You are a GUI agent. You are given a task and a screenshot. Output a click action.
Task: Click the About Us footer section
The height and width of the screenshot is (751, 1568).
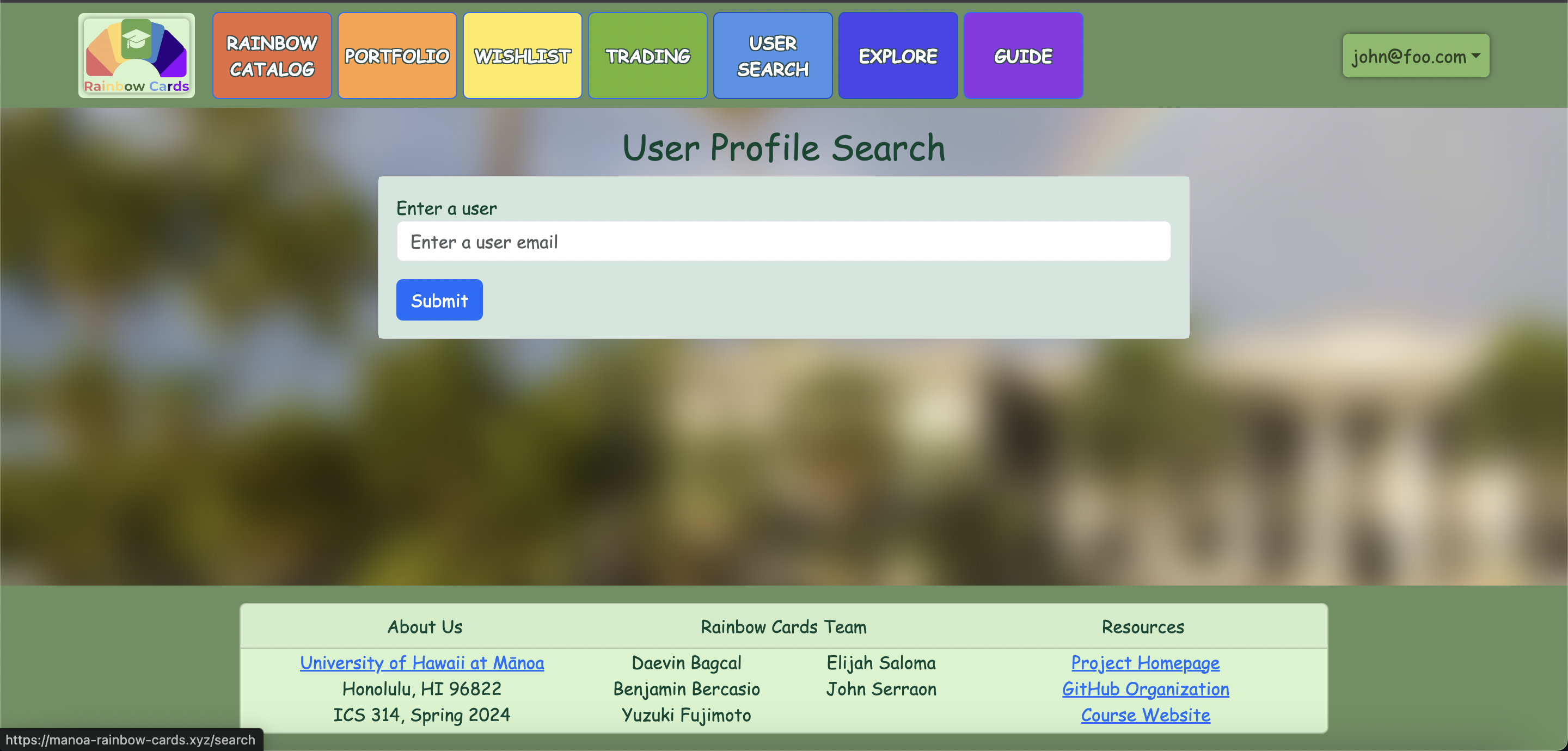(x=424, y=626)
